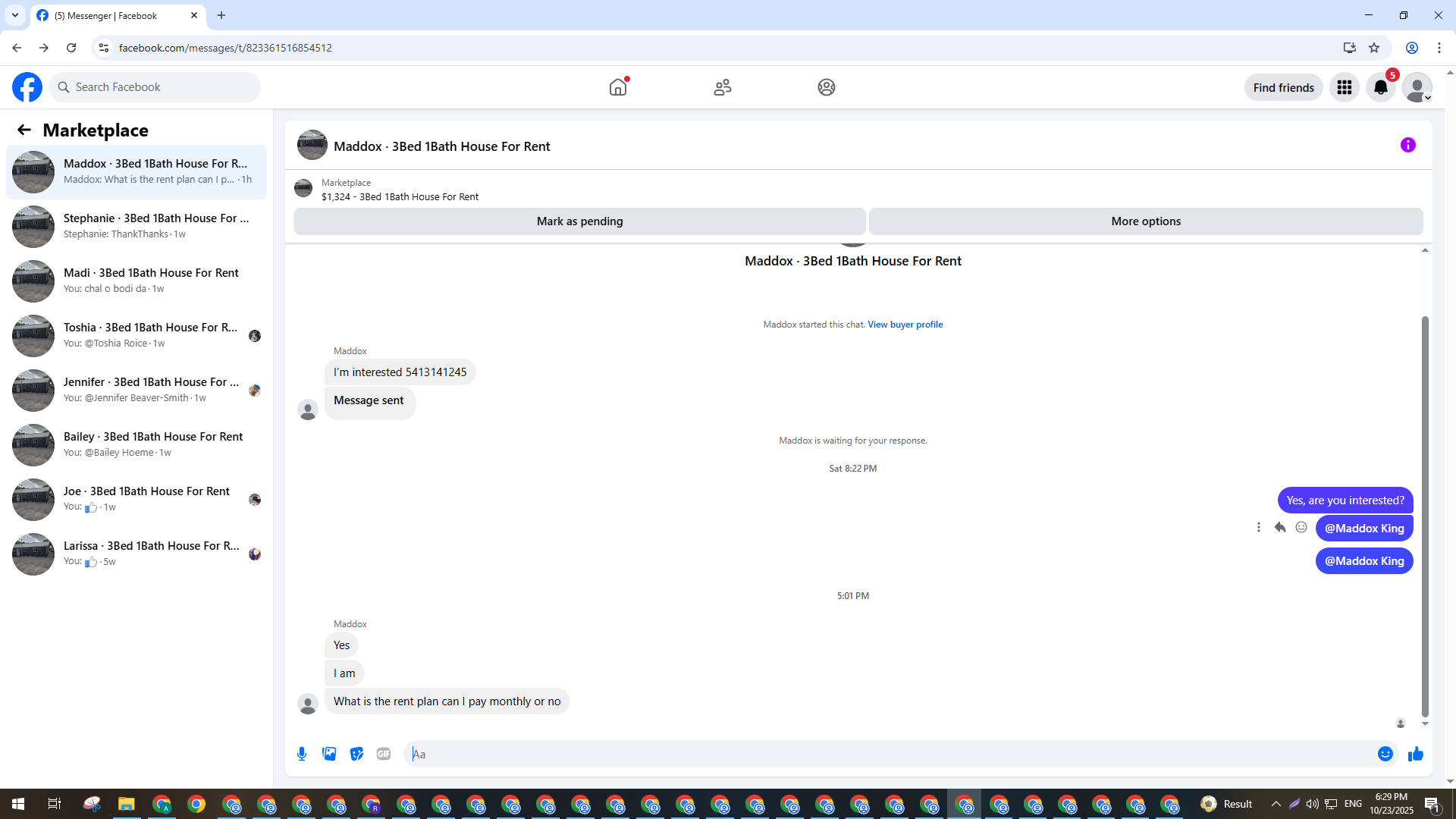Open the Facebook apps grid menu

(x=1344, y=87)
